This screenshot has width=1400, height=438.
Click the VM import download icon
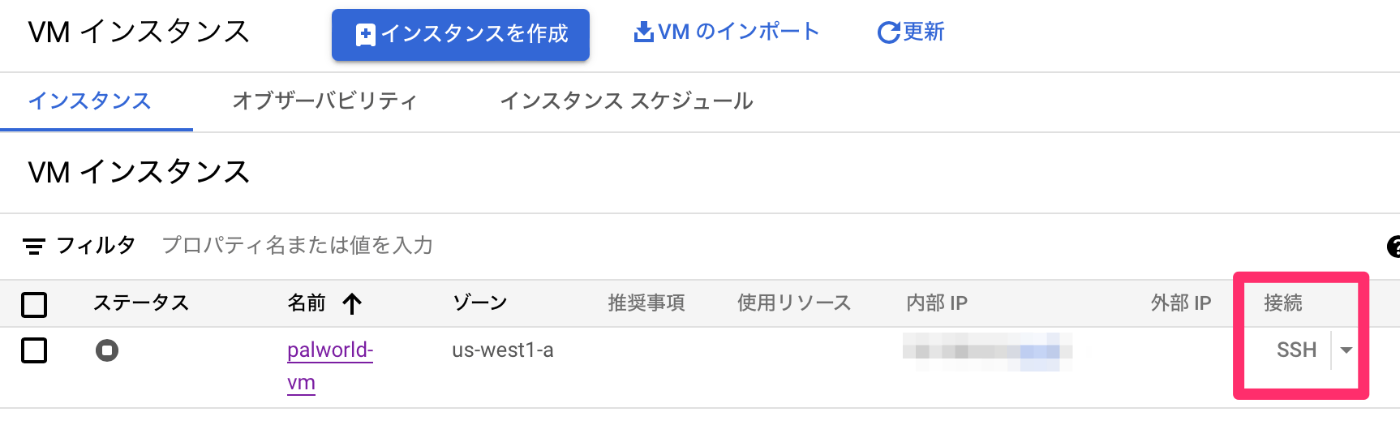(643, 32)
